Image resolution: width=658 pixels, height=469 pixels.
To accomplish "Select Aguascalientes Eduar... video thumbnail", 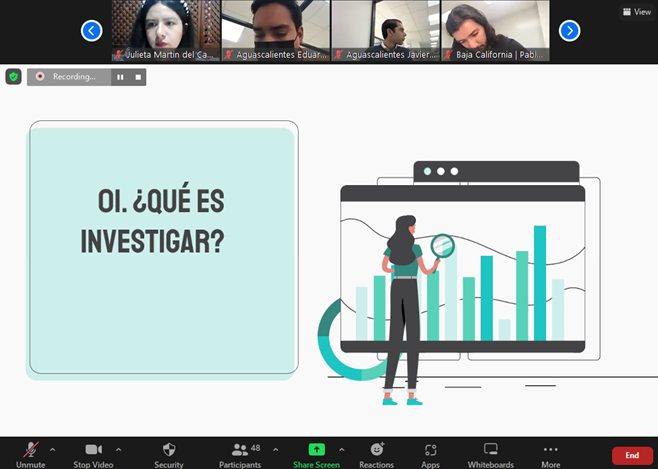I will click(x=276, y=31).
